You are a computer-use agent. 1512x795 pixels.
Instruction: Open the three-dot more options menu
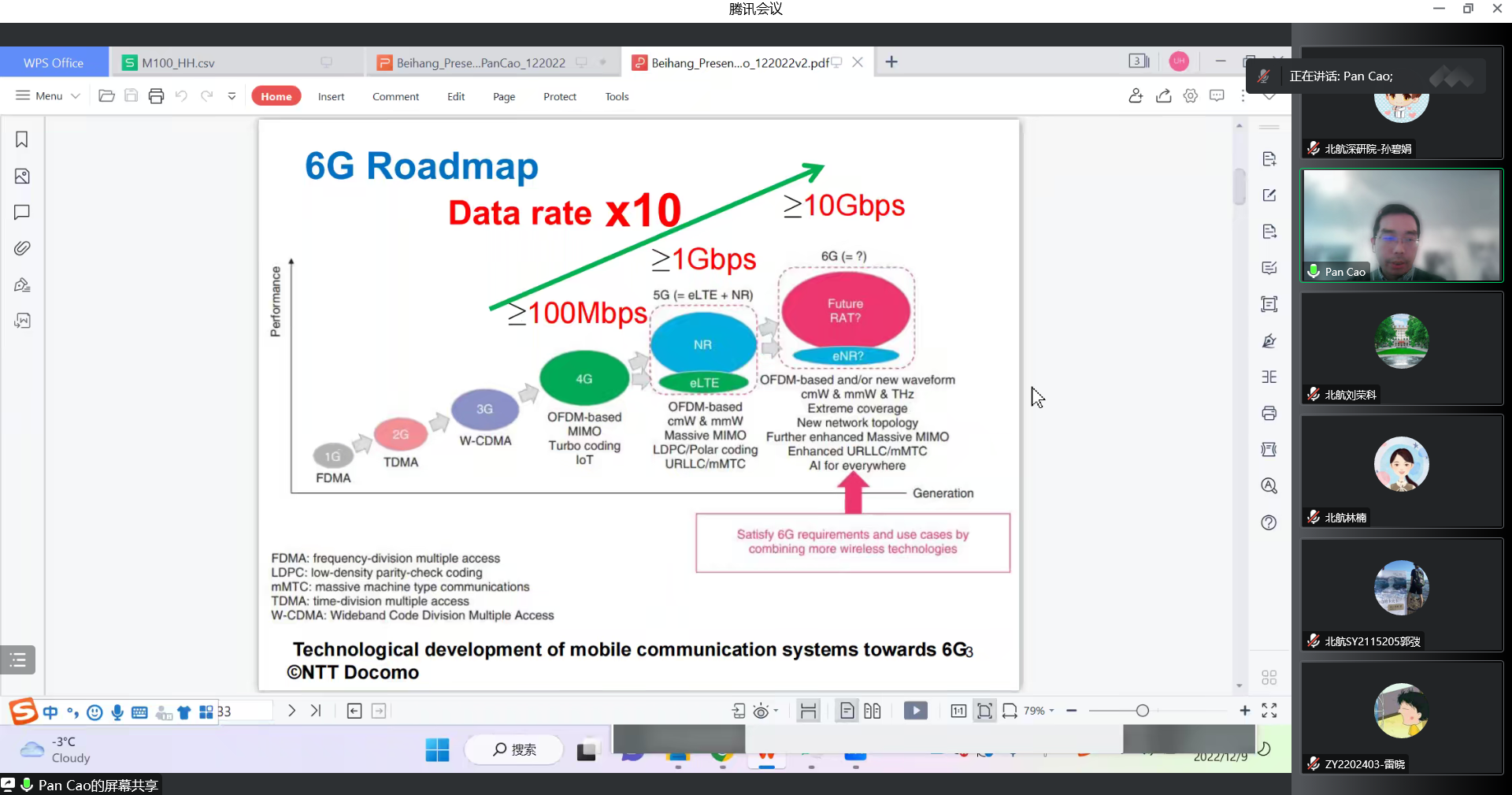[1243, 96]
